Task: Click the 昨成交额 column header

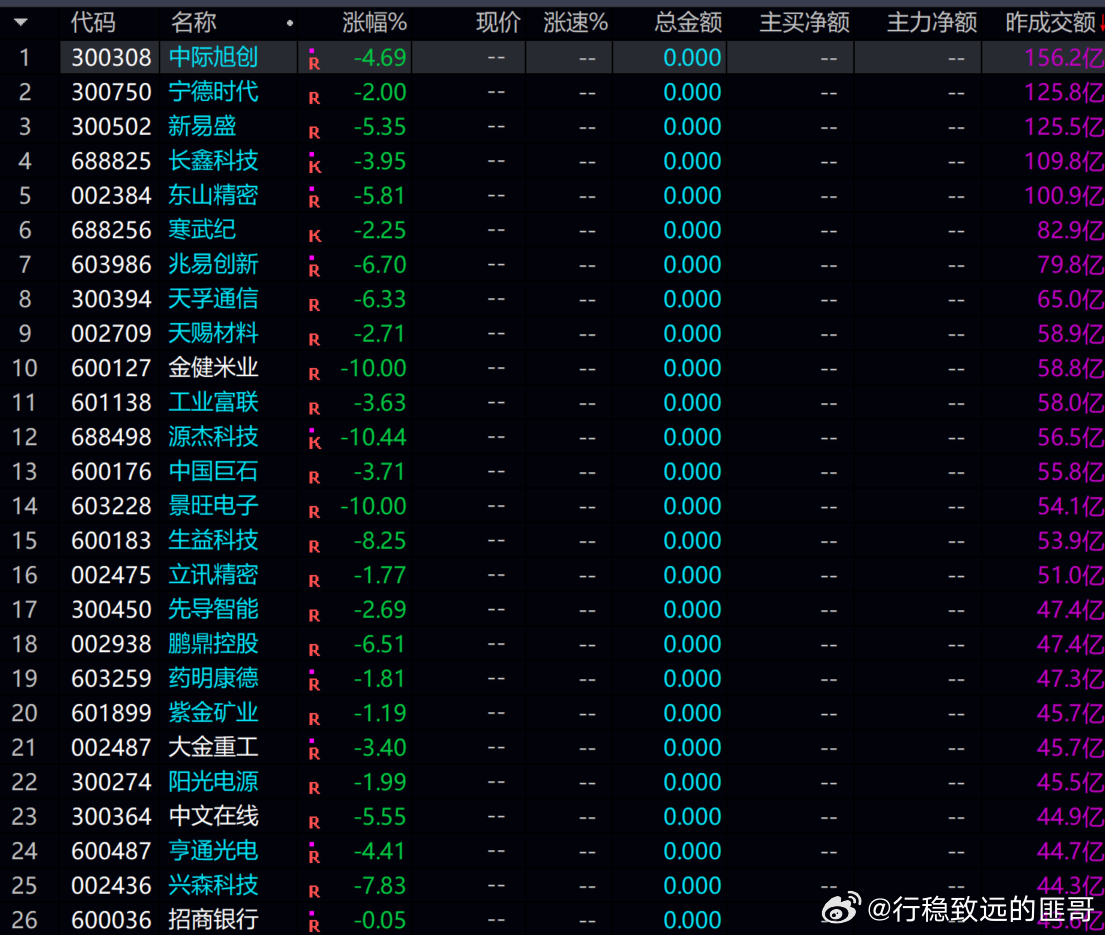Action: pyautogui.click(x=1051, y=23)
